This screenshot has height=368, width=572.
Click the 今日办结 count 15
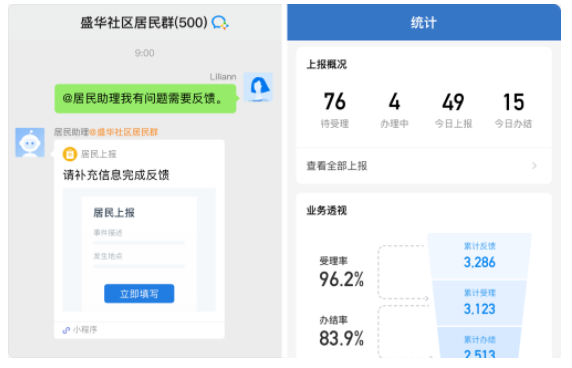[x=513, y=101]
